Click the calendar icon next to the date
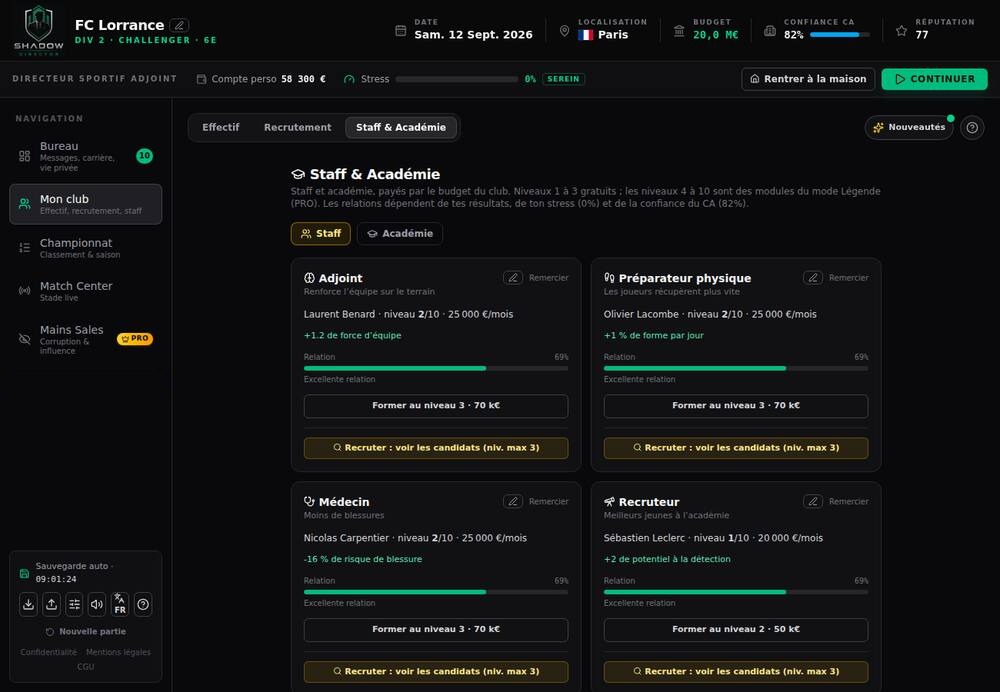This screenshot has height=692, width=1000. [401, 31]
